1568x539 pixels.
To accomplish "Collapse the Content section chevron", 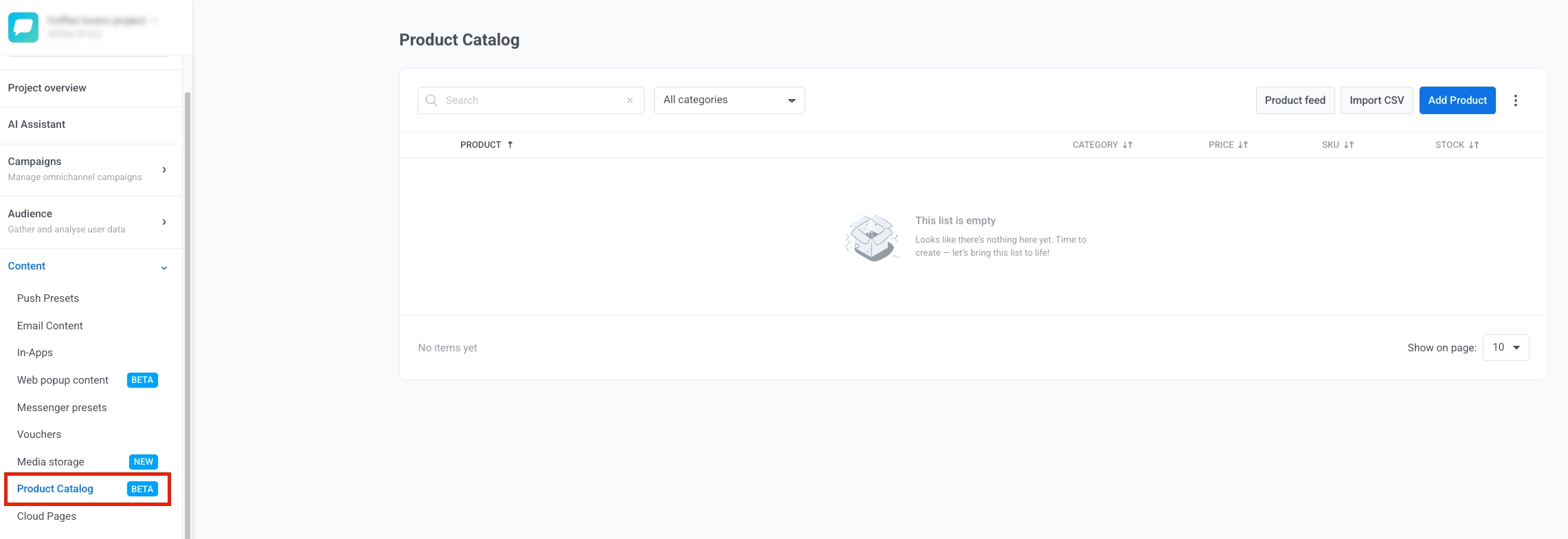I will click(164, 267).
